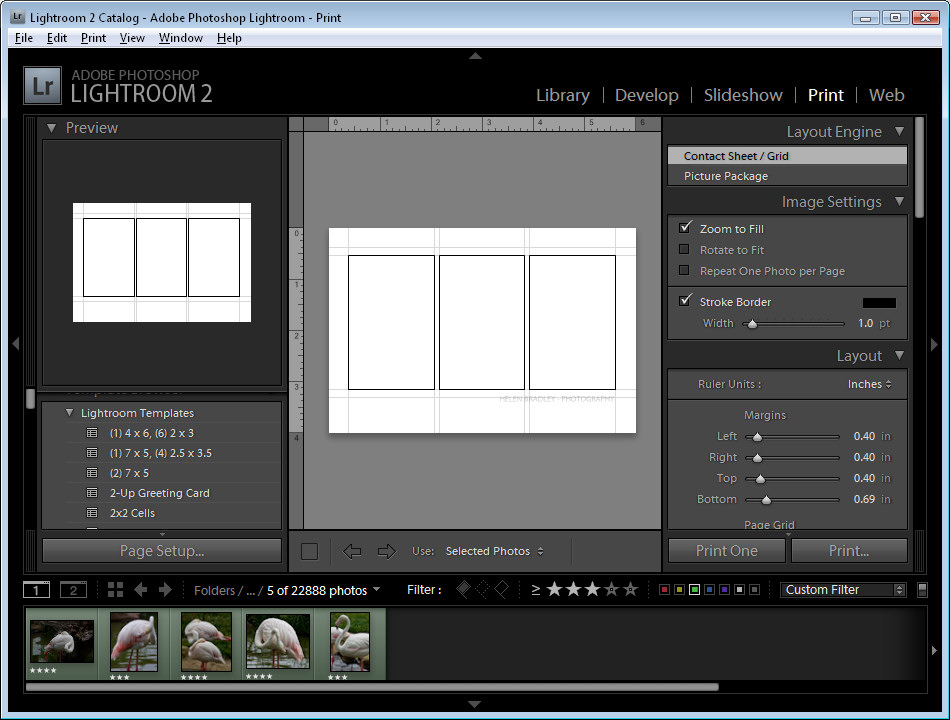Image resolution: width=950 pixels, height=720 pixels.
Task: Open the Ruler Units Inches dropdown
Action: (869, 384)
